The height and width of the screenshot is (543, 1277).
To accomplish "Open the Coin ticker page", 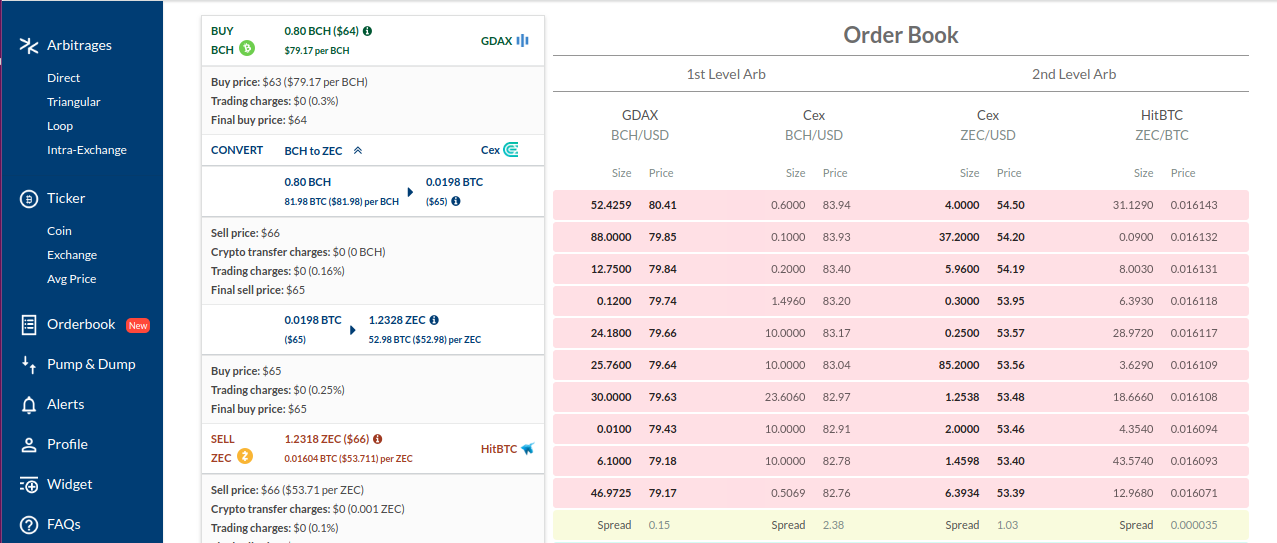I will tap(59, 231).
